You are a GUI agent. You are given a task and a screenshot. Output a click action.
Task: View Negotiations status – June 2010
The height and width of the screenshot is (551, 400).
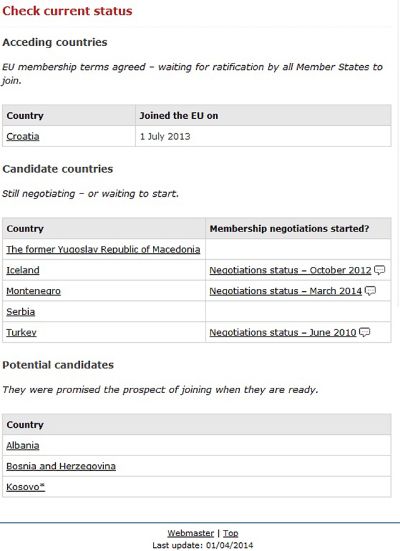point(283,332)
